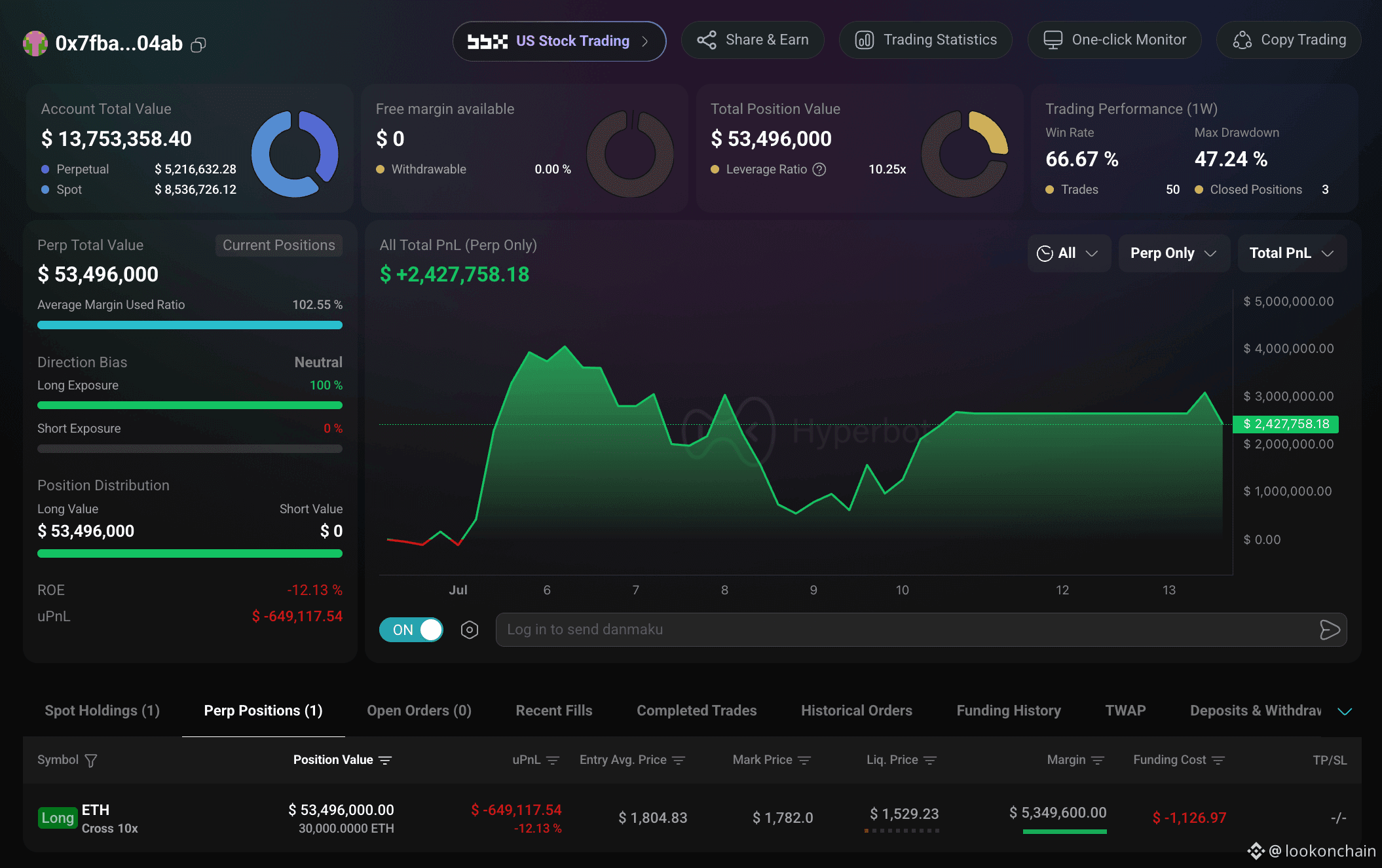Open the Historical Orders tab
Viewport: 1382px width, 868px height.
coord(857,711)
